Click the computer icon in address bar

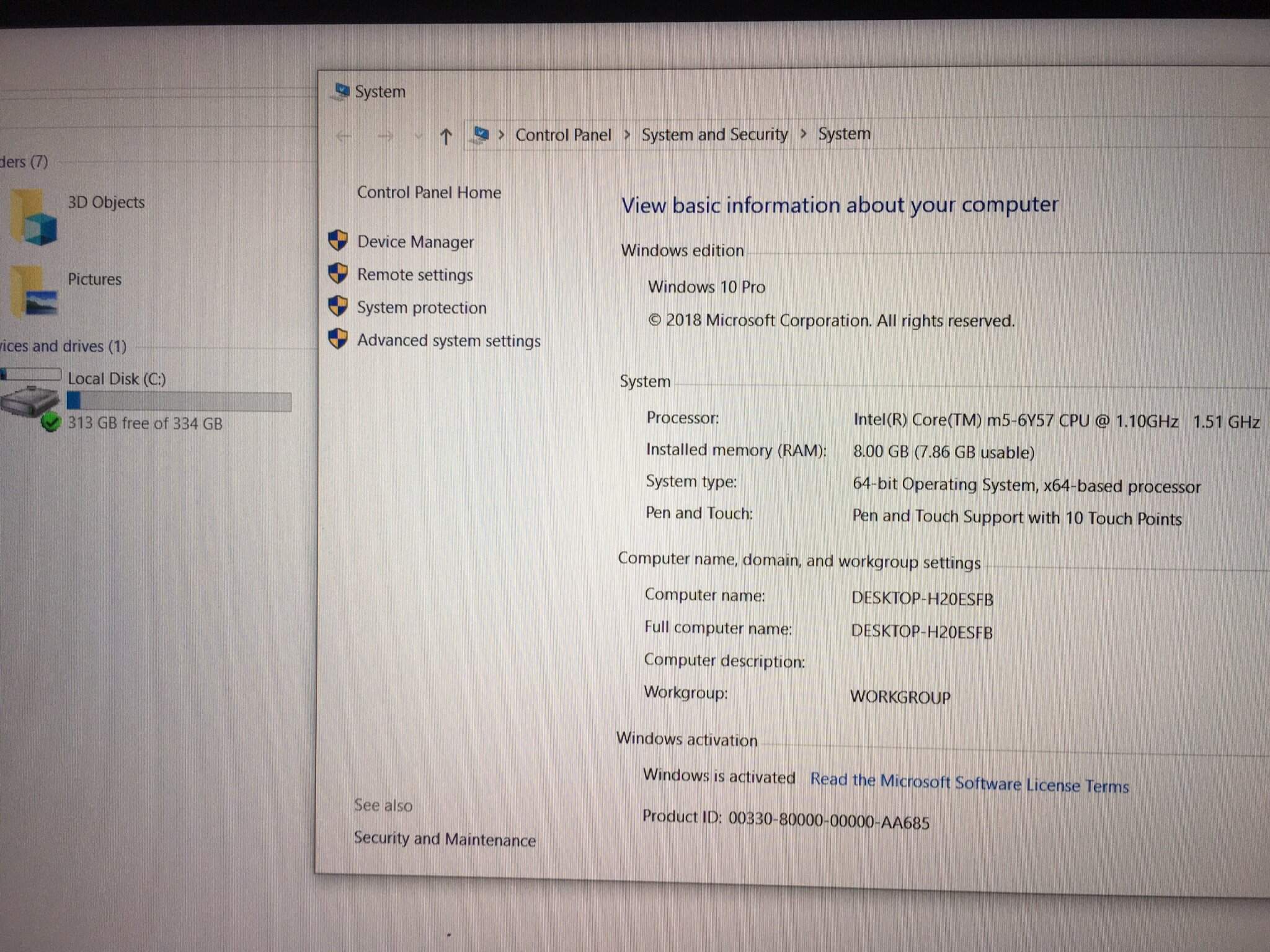coord(481,134)
